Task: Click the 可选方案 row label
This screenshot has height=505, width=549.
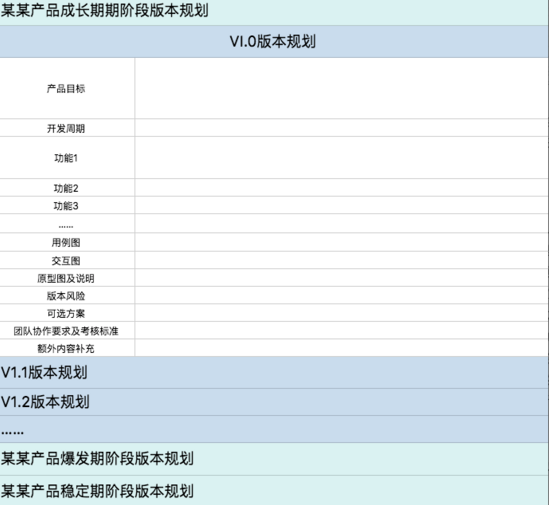Action: tap(67, 313)
